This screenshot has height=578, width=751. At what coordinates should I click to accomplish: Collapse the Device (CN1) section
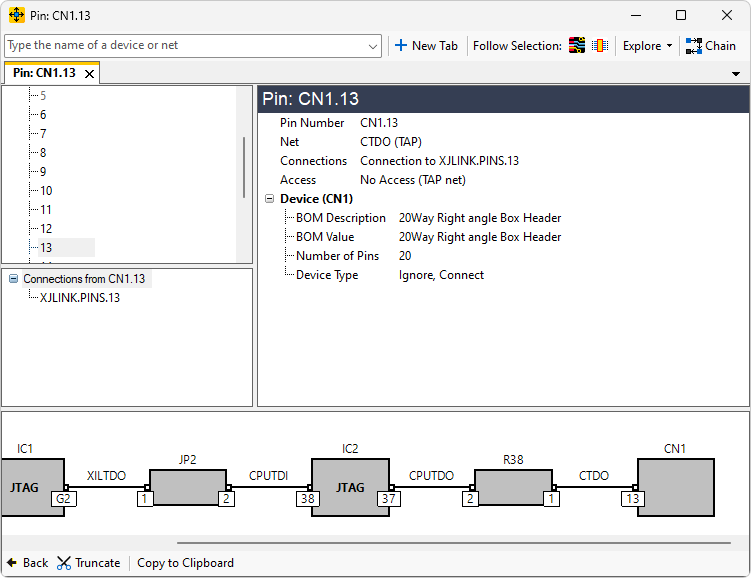[x=270, y=199]
